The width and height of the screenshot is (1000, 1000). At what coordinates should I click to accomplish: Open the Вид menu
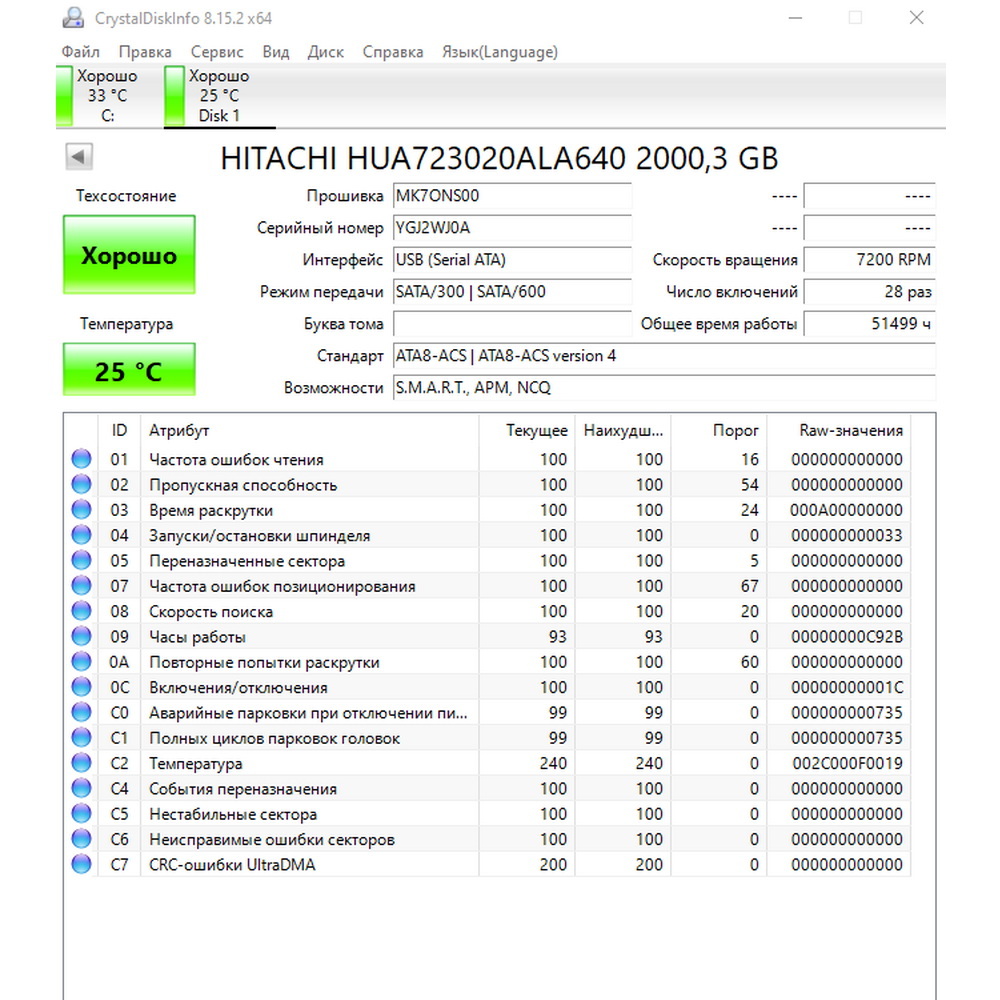276,52
